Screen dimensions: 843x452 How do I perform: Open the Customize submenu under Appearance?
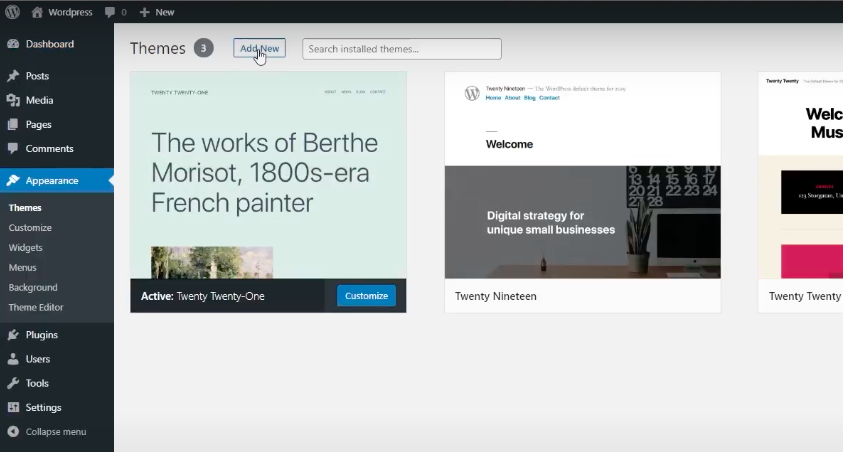click(30, 228)
